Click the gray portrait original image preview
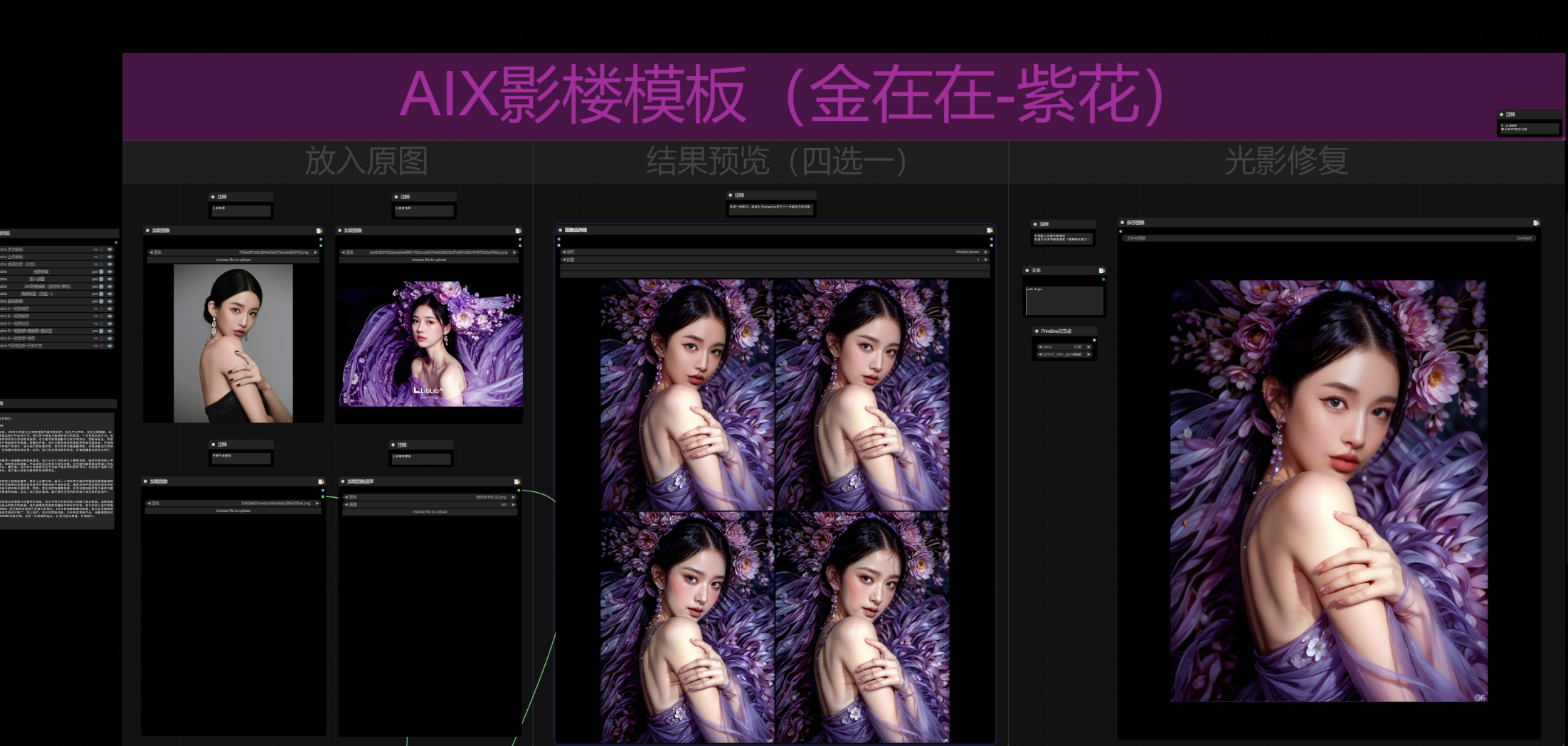Image resolution: width=1568 pixels, height=746 pixels. [233, 343]
